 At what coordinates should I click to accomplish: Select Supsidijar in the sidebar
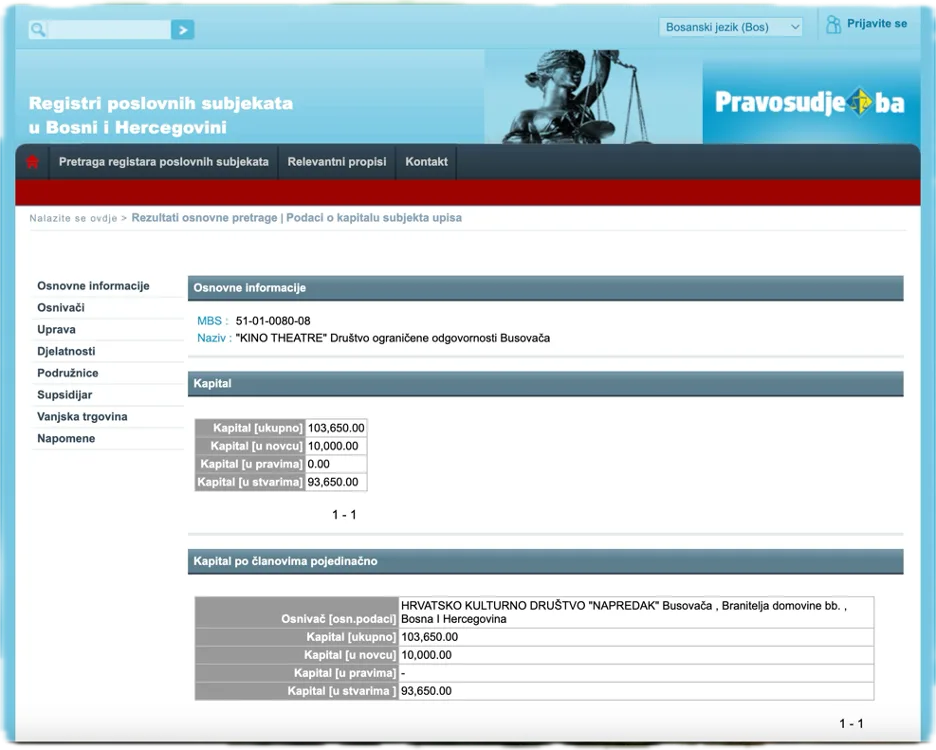[65, 395]
